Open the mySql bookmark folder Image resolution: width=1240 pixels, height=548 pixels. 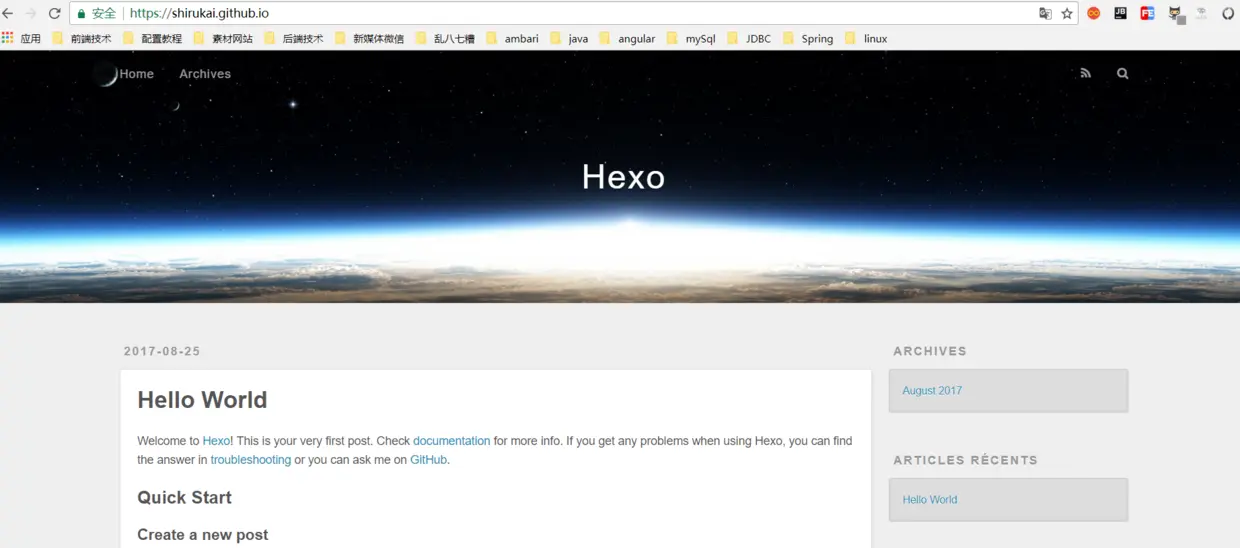click(691, 39)
